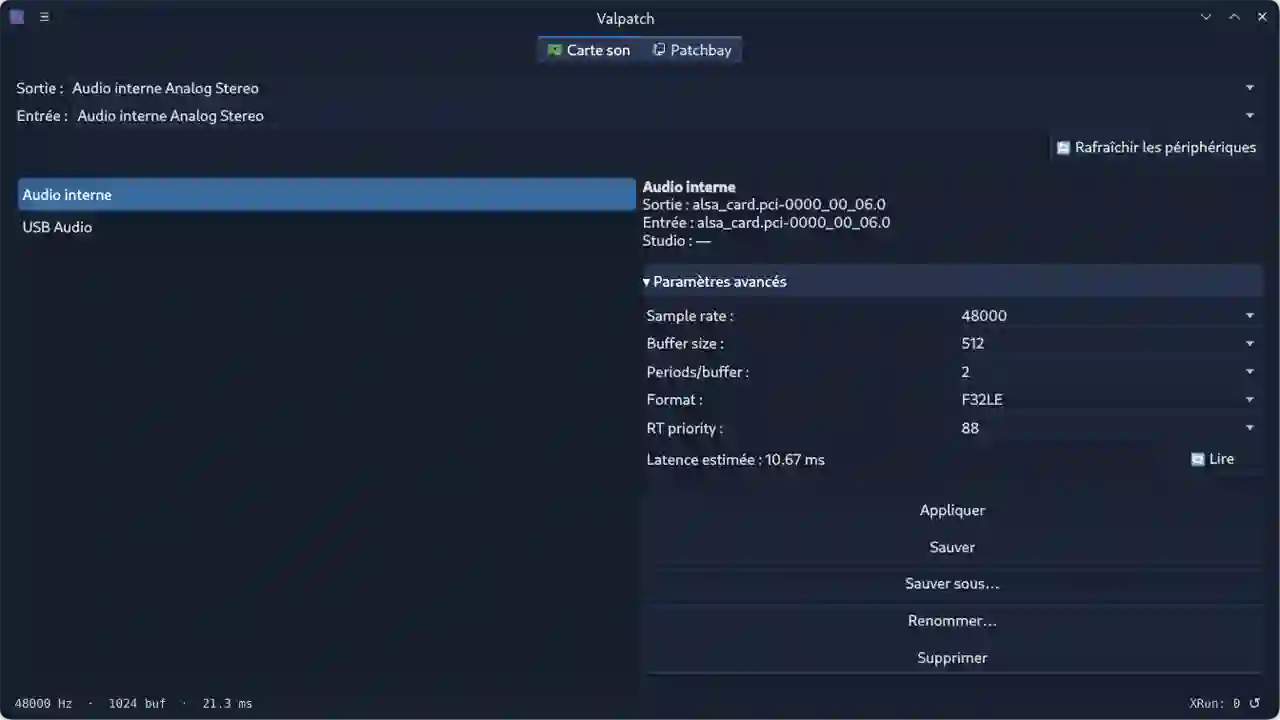The width and height of the screenshot is (1280, 720).
Task: Click the Supprimer button
Action: pos(953,658)
